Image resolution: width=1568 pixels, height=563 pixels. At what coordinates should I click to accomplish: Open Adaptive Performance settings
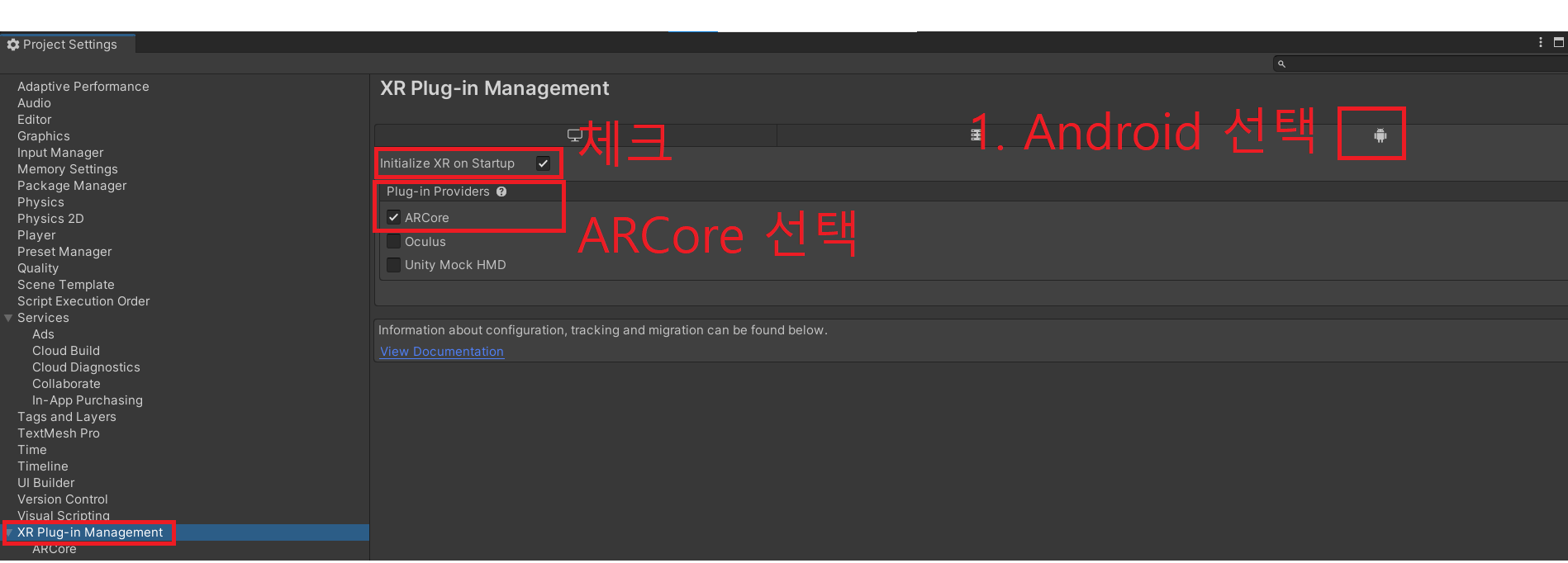[83, 87]
